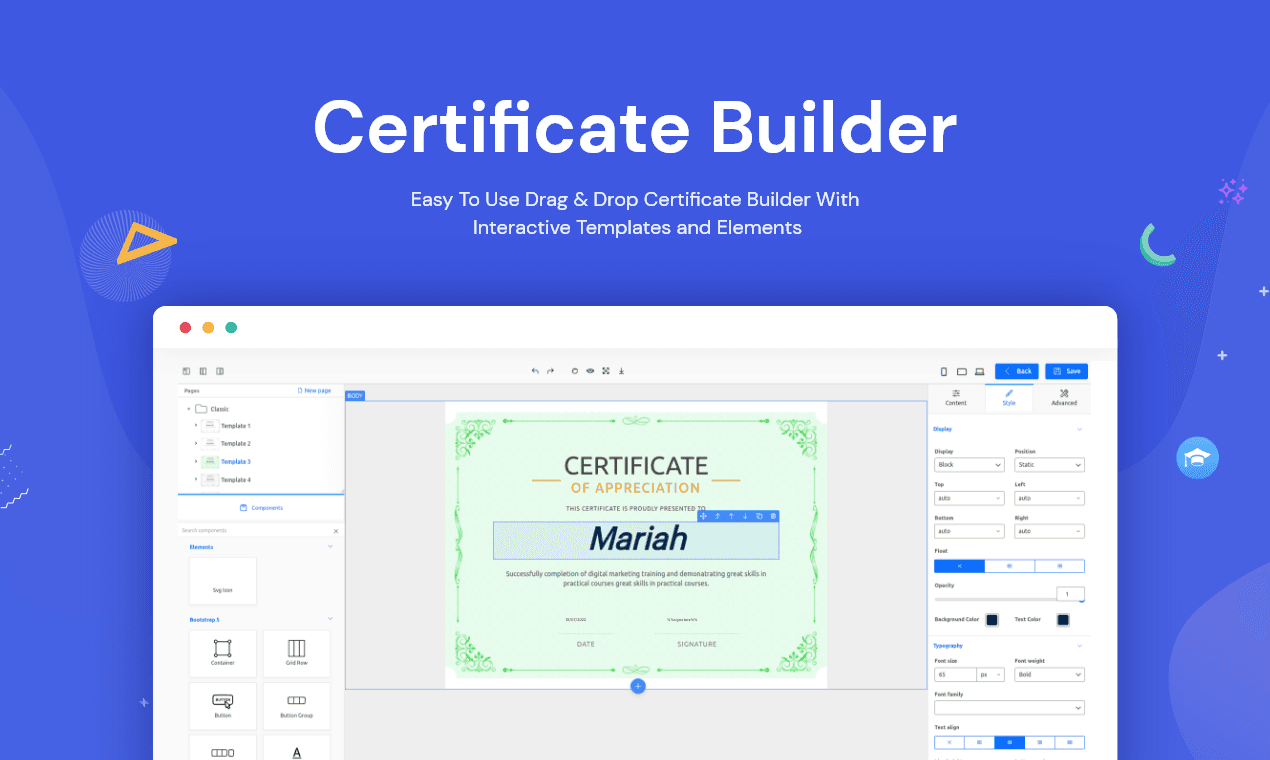The image size is (1270, 760).
Task: Open the Advanced tab
Action: tap(1064, 398)
